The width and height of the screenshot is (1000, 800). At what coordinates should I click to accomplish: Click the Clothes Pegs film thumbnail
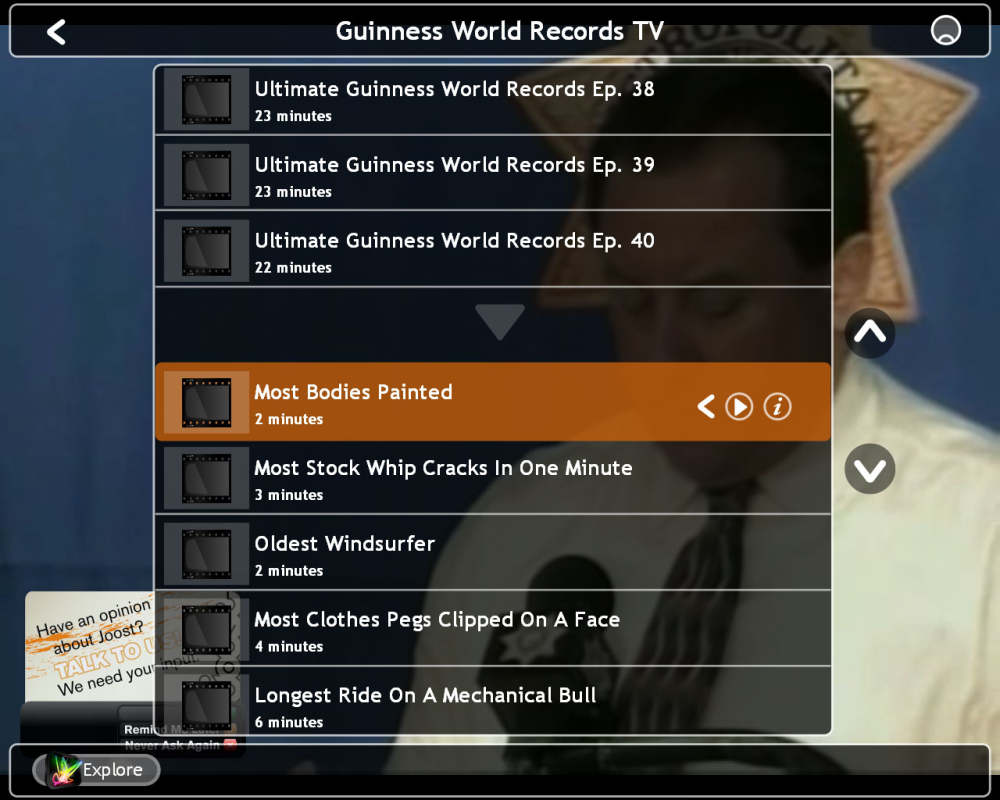pyautogui.click(x=206, y=630)
